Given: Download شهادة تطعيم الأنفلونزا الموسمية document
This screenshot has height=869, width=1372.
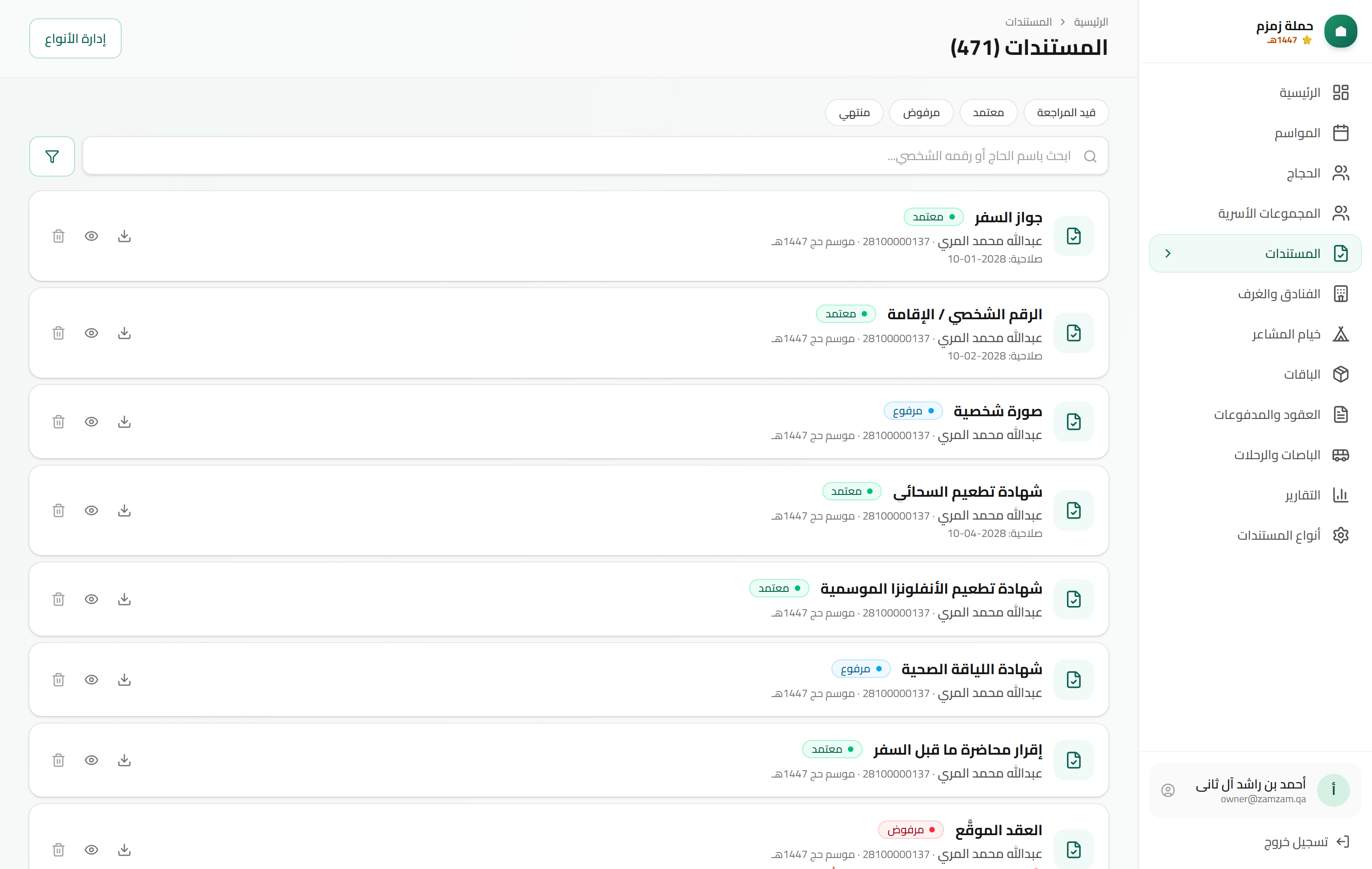Looking at the screenshot, I should (124, 599).
